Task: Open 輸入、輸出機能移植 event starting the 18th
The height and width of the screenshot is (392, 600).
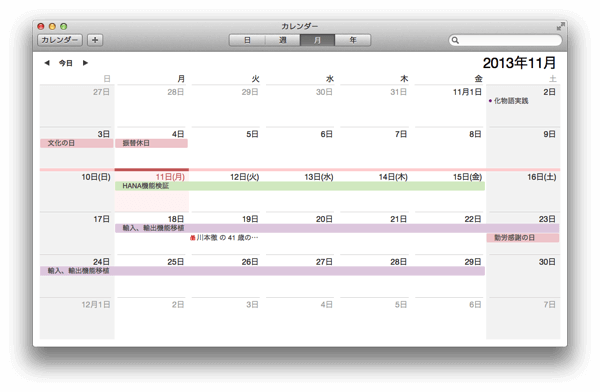Action: [x=337, y=228]
